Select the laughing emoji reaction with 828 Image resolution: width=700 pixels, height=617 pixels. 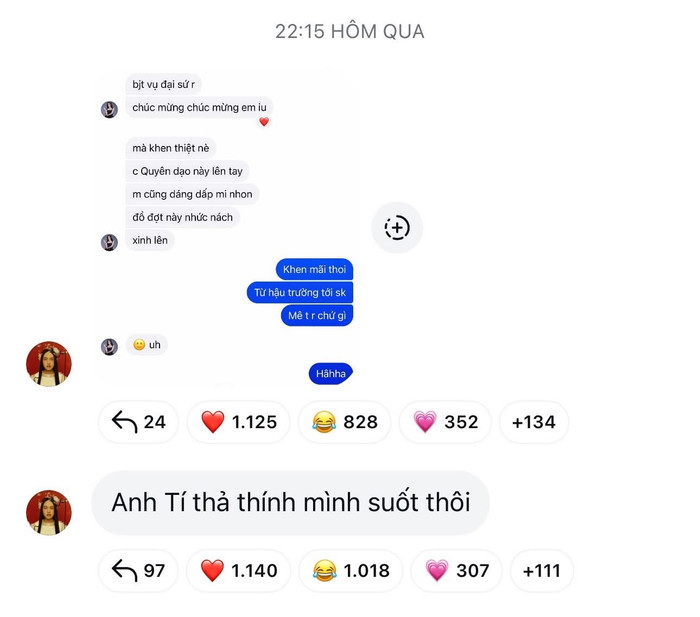click(345, 422)
